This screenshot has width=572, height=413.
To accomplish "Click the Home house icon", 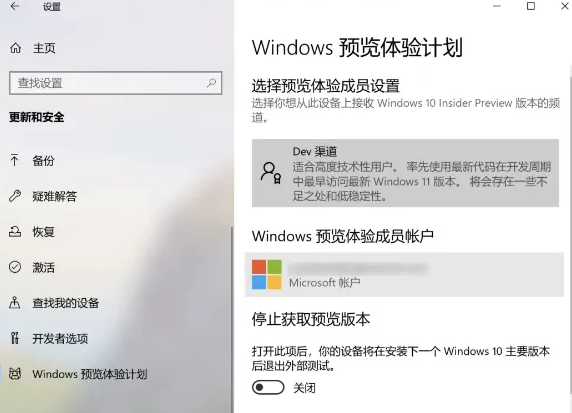I will [x=15, y=48].
